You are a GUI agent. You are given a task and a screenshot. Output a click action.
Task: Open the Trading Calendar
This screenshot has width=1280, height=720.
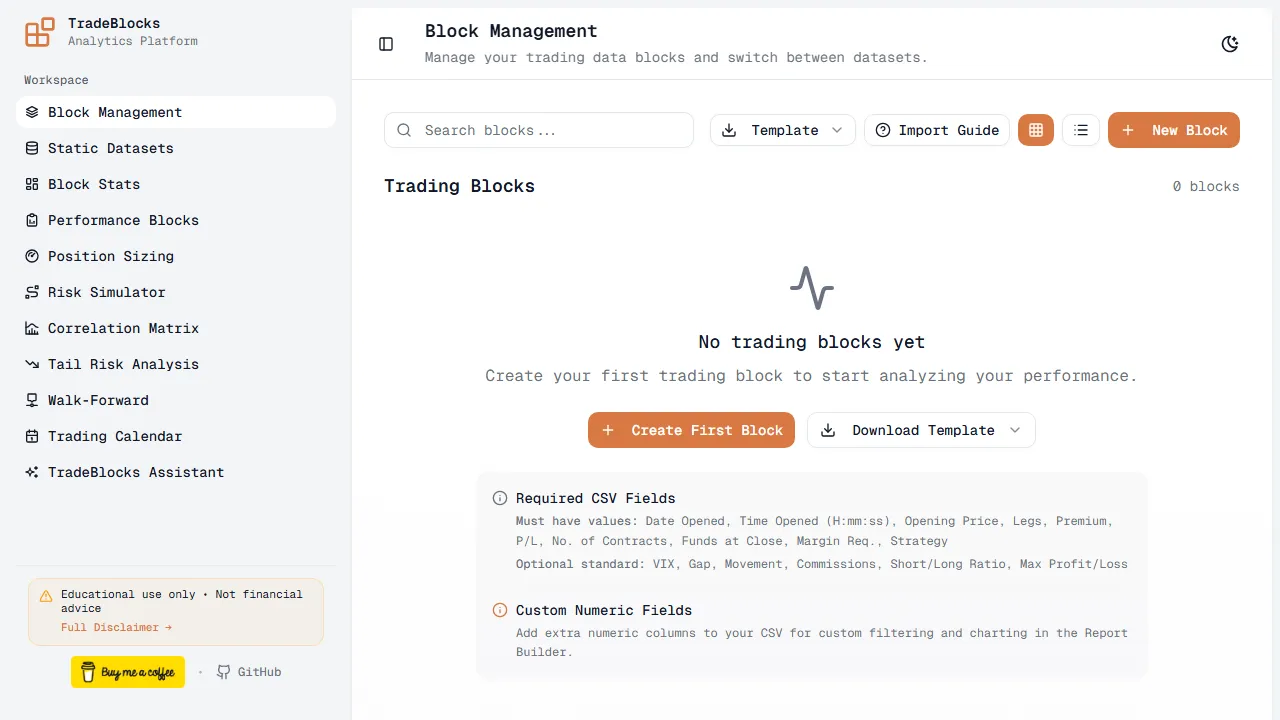click(114, 436)
